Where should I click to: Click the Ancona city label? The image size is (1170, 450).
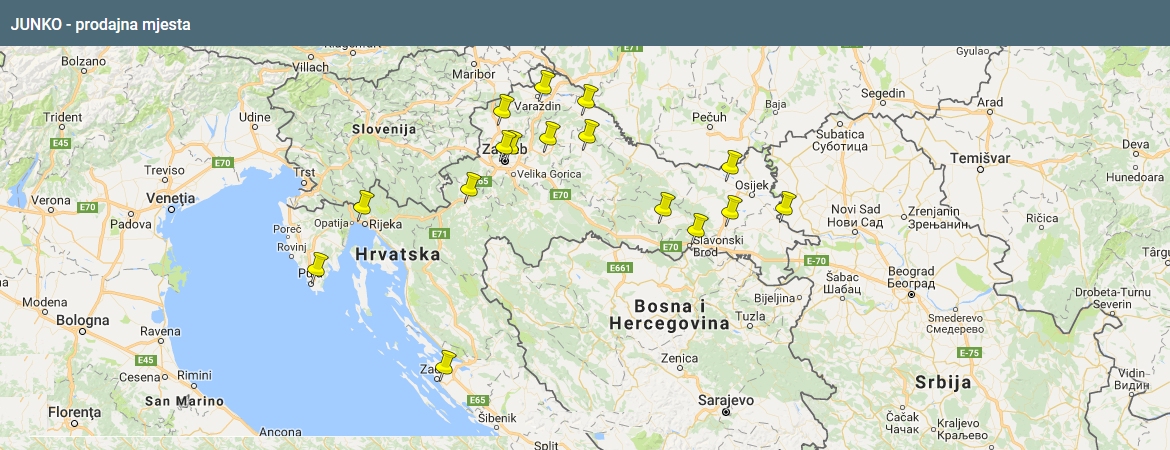[280, 431]
